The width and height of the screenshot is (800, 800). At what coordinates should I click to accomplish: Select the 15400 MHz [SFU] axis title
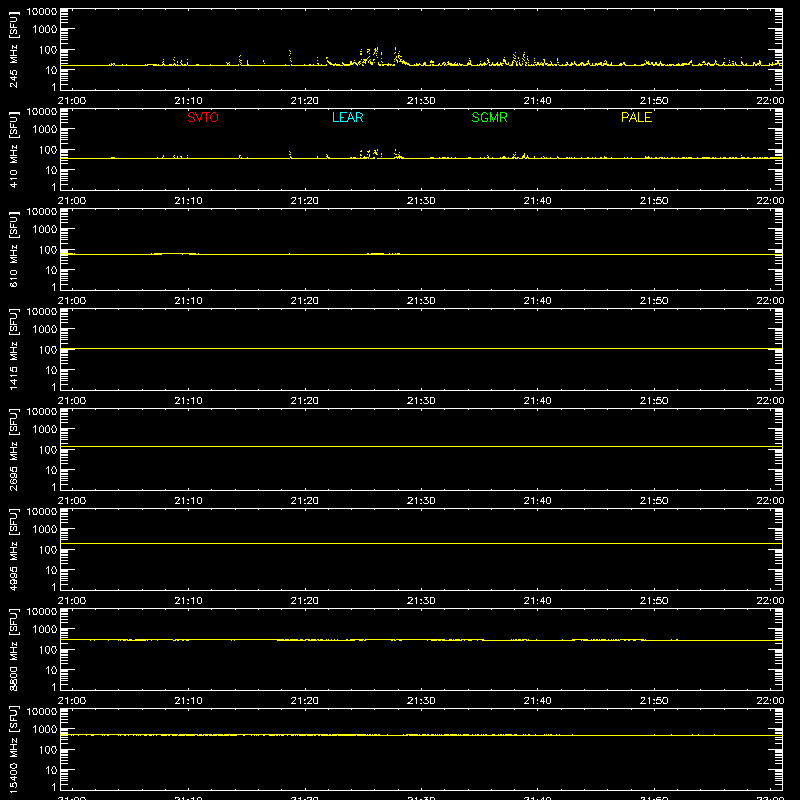(14, 749)
